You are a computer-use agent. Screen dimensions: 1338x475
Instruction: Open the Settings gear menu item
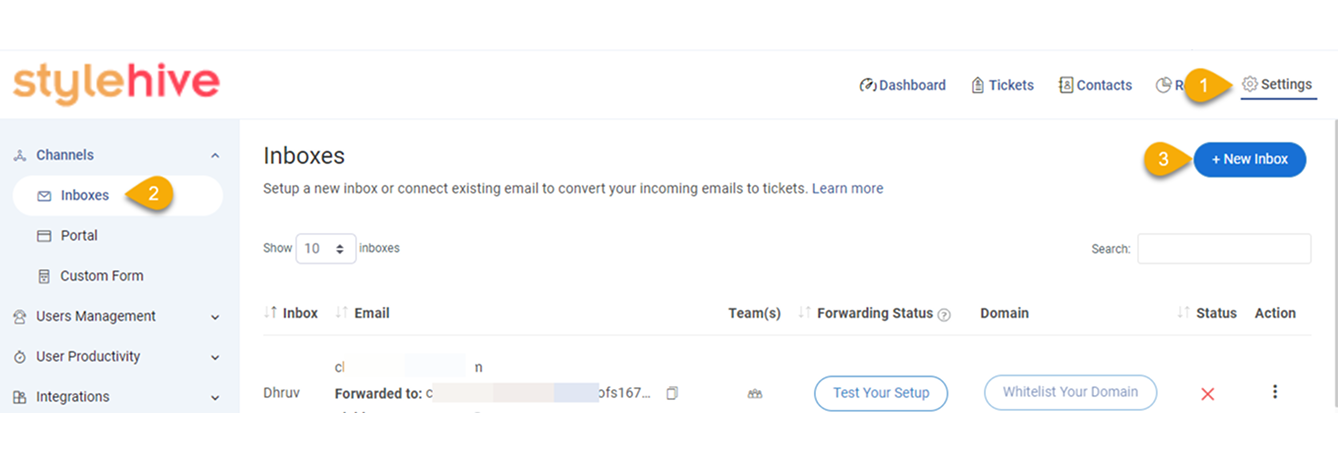pyautogui.click(x=1276, y=85)
